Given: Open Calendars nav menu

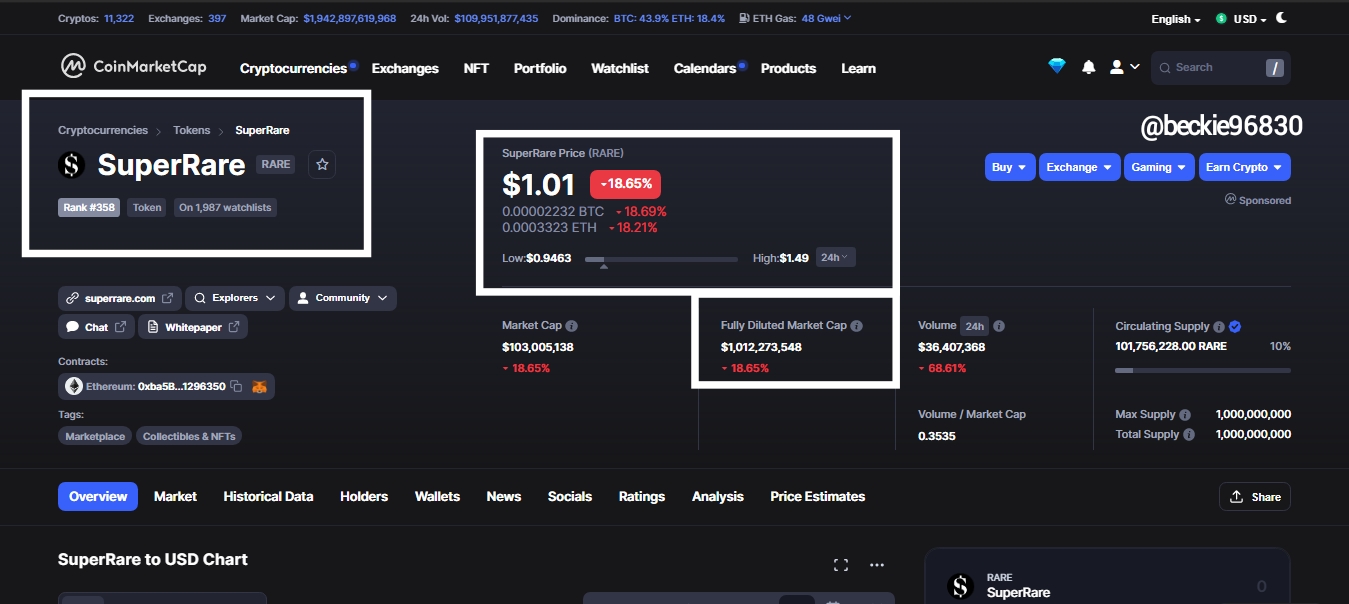Looking at the screenshot, I should point(705,68).
